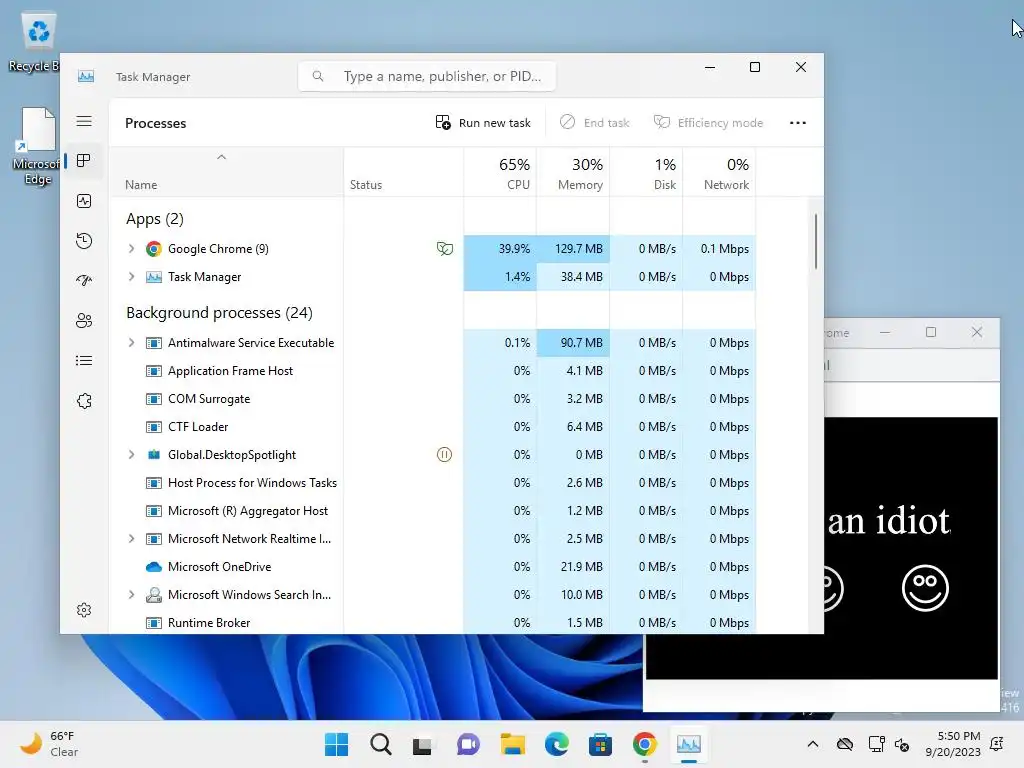The width and height of the screenshot is (1024, 768).
Task: Launch Chat app from taskbar
Action: pyautogui.click(x=468, y=744)
